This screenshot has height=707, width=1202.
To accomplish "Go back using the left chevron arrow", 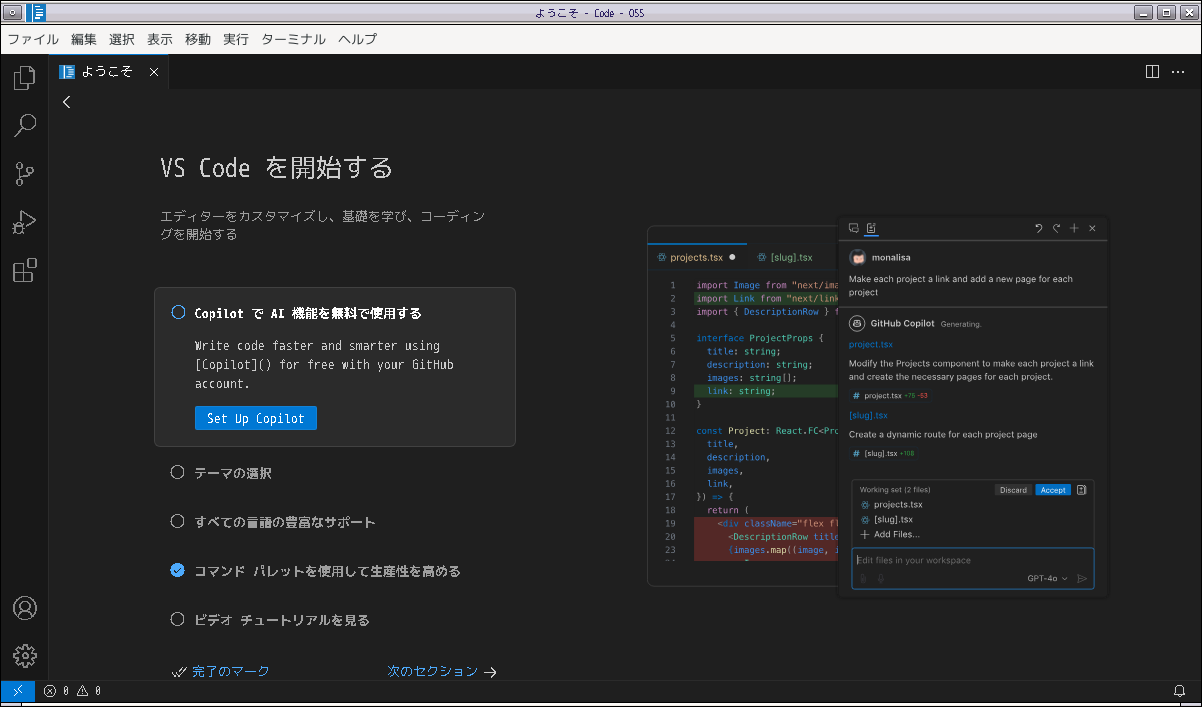I will (66, 102).
